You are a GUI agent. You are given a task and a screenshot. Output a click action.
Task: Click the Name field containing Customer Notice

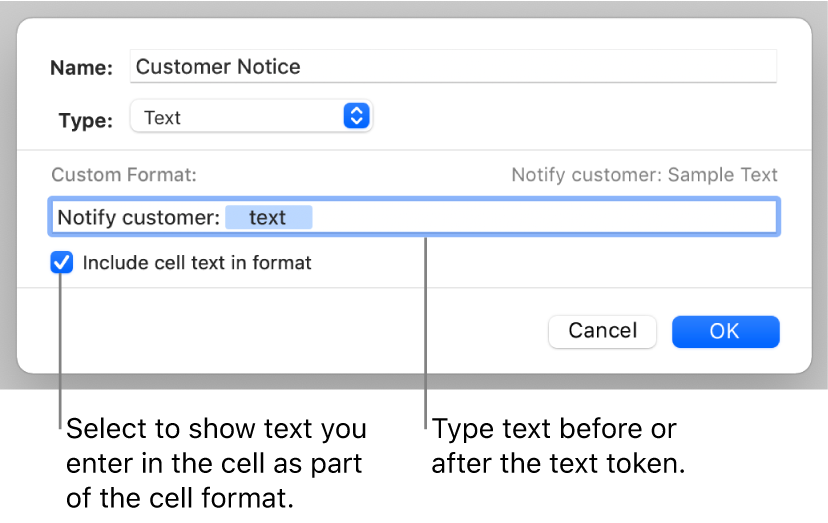click(453, 67)
